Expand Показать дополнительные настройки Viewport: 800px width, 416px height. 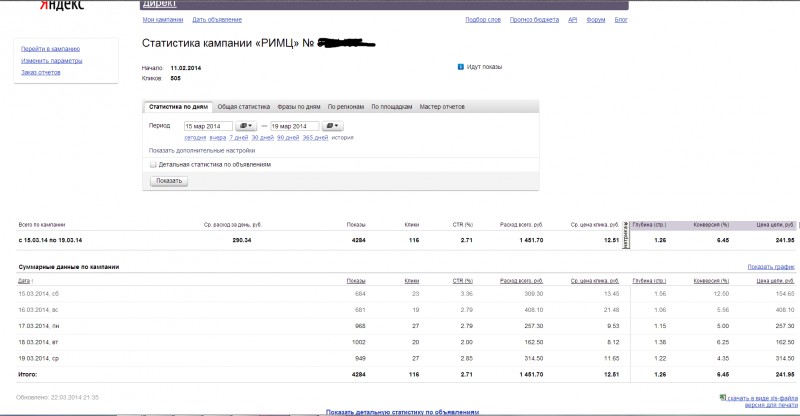(x=202, y=151)
